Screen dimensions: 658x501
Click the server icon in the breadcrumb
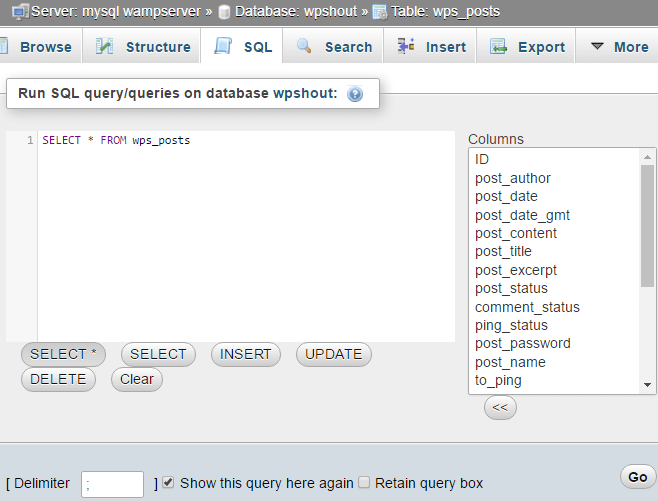[x=19, y=12]
